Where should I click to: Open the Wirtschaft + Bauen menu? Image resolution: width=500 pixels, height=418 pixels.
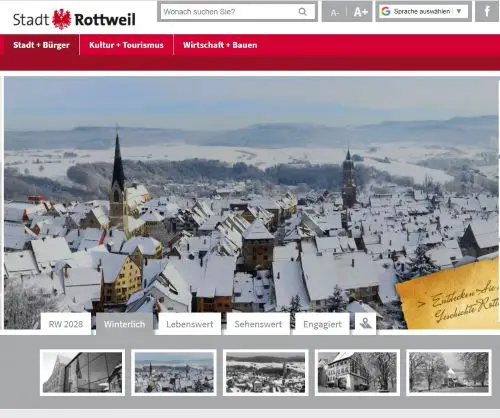[220, 45]
